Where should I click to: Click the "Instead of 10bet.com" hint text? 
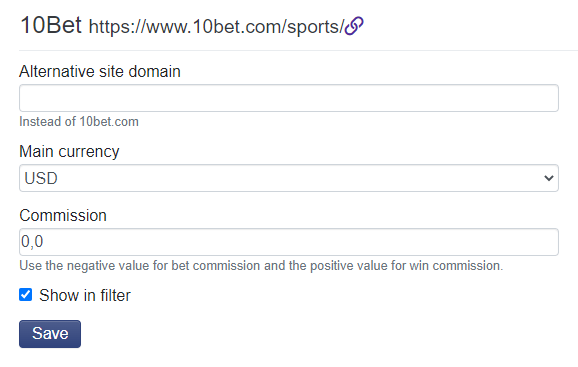tap(79, 122)
